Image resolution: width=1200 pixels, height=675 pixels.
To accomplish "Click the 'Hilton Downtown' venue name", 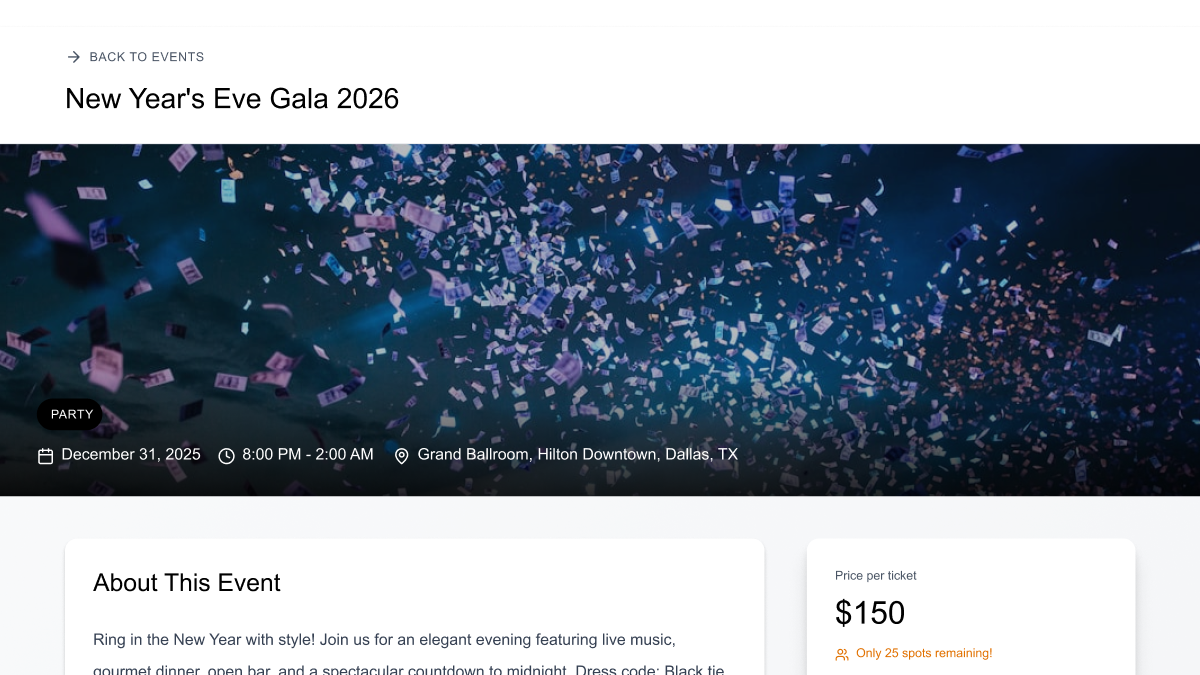I will coord(597,454).
